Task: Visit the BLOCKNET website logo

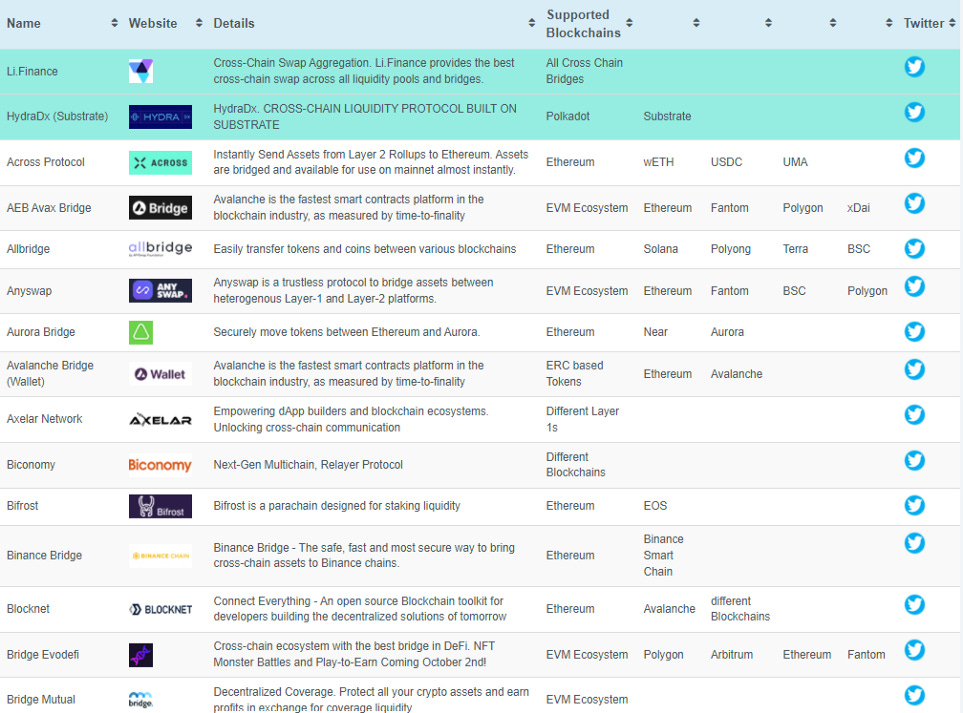Action: [160, 609]
